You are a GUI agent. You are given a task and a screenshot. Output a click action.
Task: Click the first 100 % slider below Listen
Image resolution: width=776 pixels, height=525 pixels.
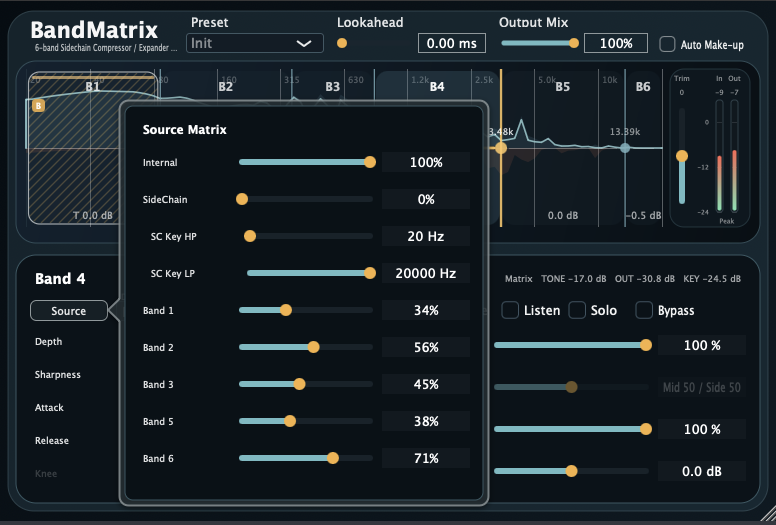573,345
